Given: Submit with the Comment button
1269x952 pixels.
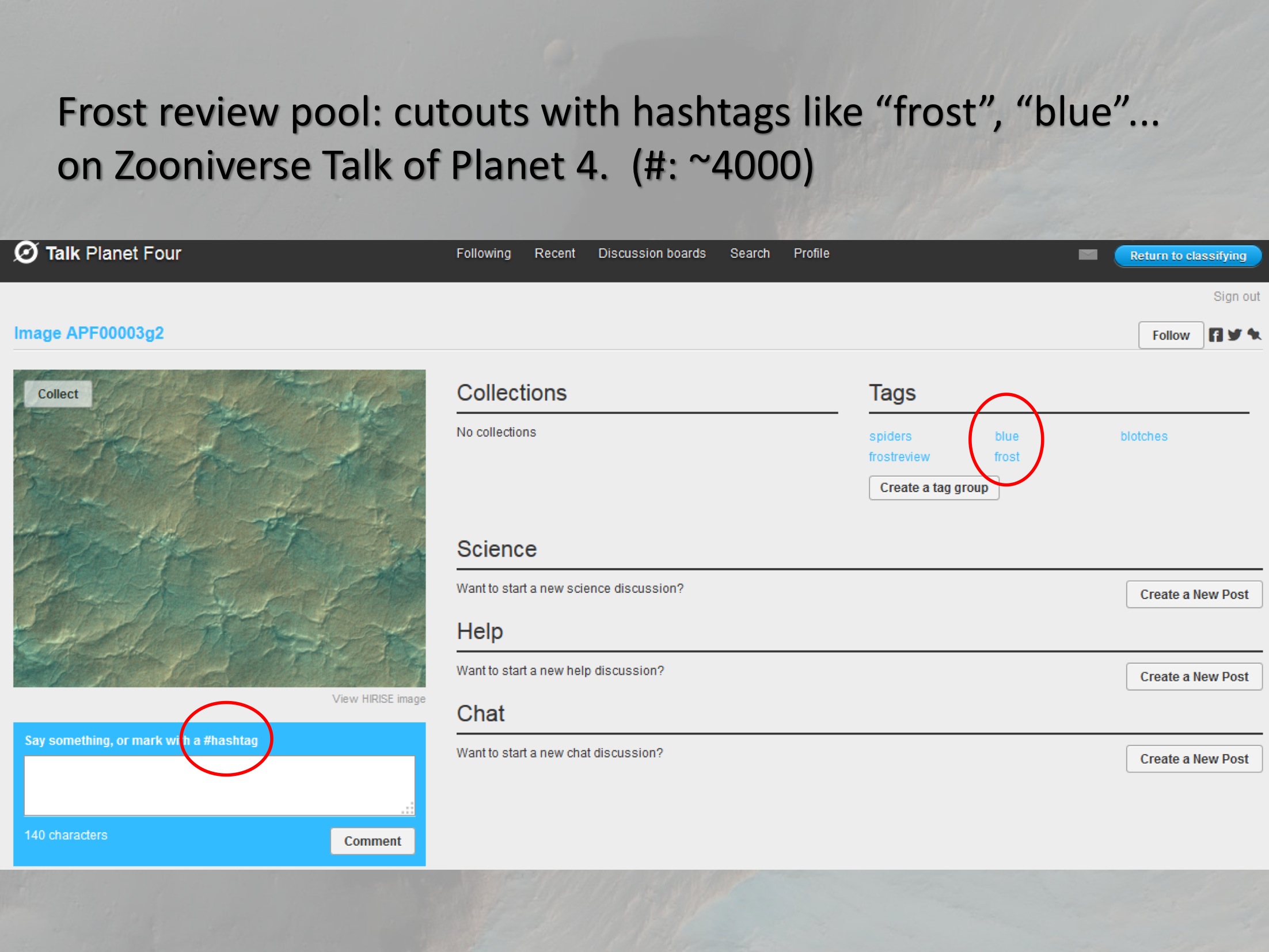Looking at the screenshot, I should point(372,841).
